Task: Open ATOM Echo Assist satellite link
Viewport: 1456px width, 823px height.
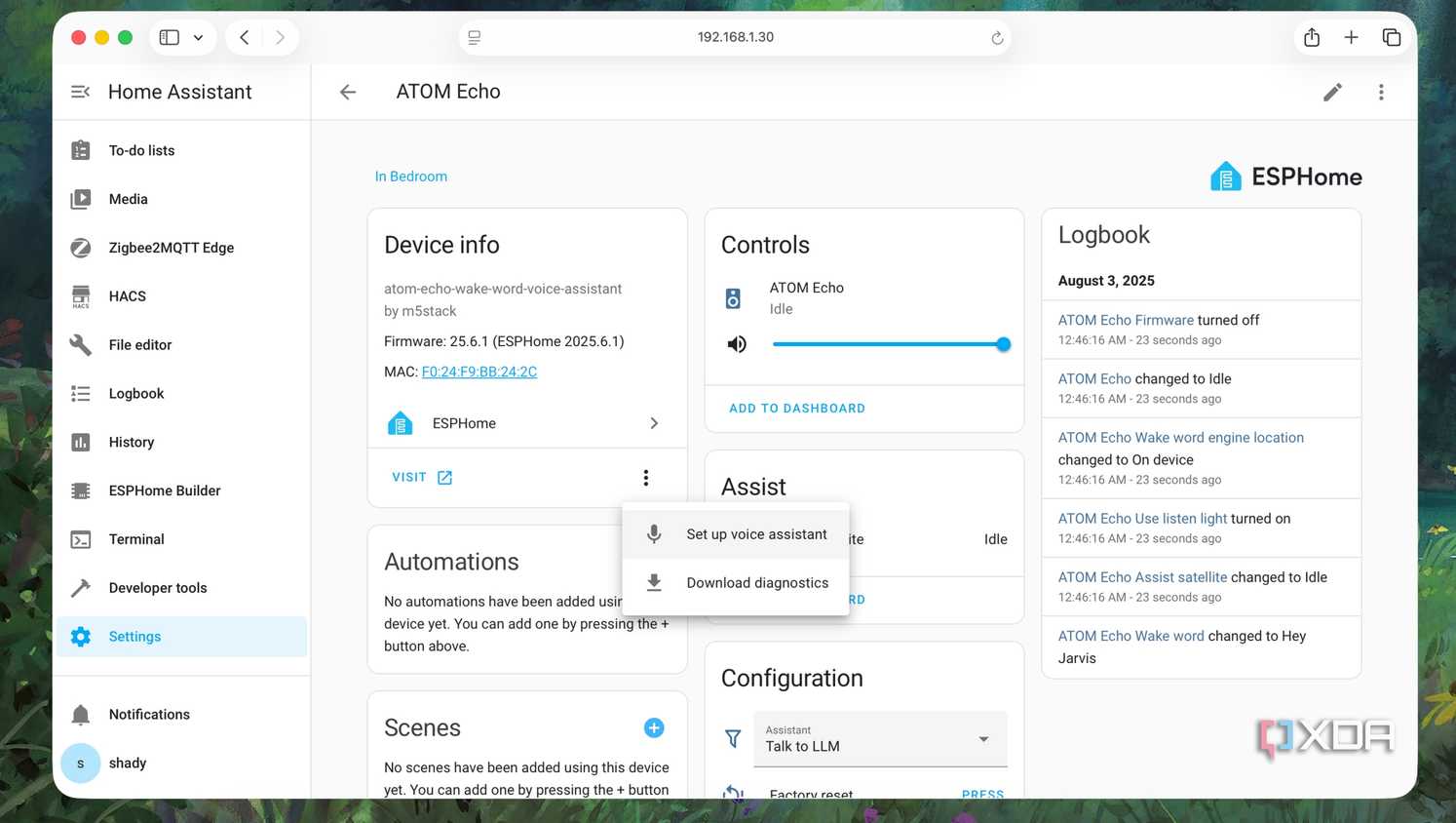Action: point(1142,577)
